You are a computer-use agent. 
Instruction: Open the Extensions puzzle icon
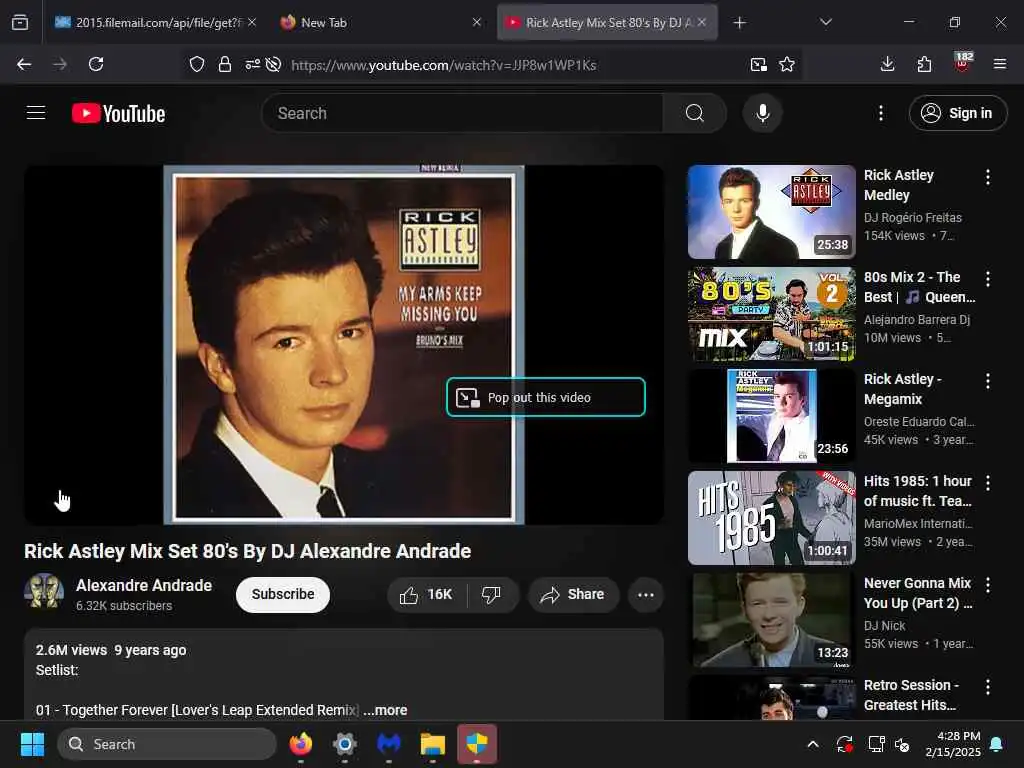pyautogui.click(x=924, y=64)
